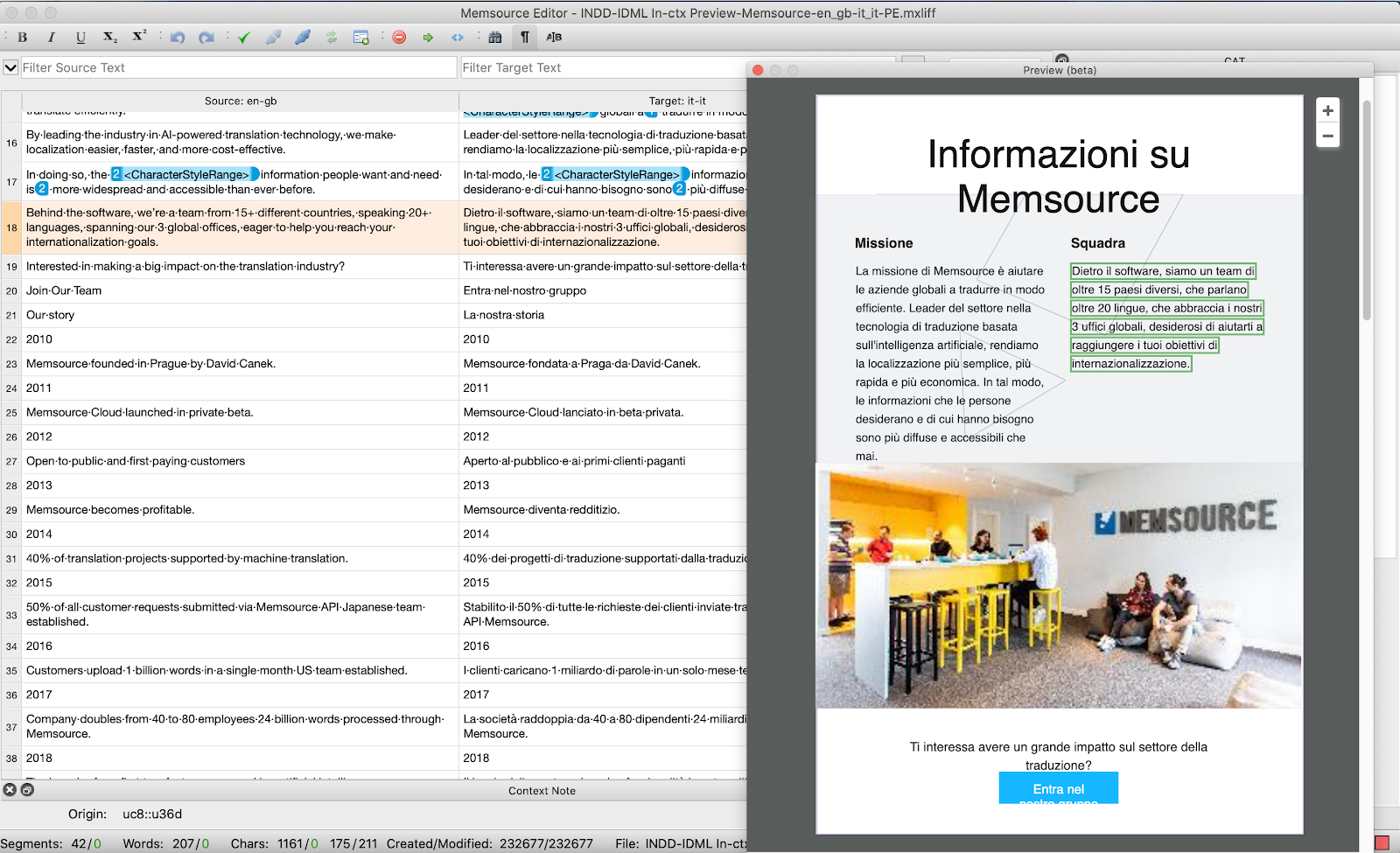Confirm segment with green checkmark
1400x853 pixels.
click(x=244, y=38)
